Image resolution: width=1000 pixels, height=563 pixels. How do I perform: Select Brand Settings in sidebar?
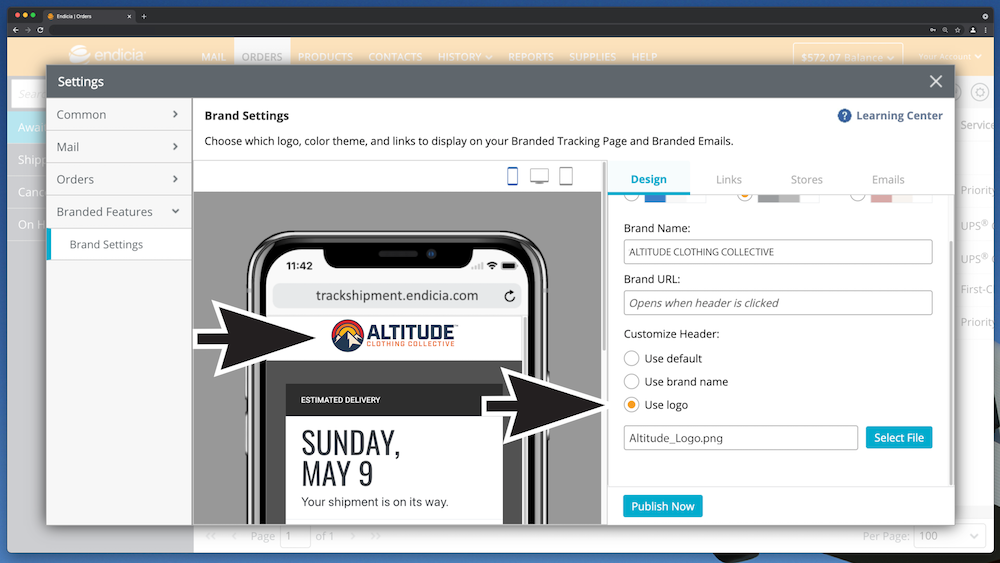coord(120,244)
